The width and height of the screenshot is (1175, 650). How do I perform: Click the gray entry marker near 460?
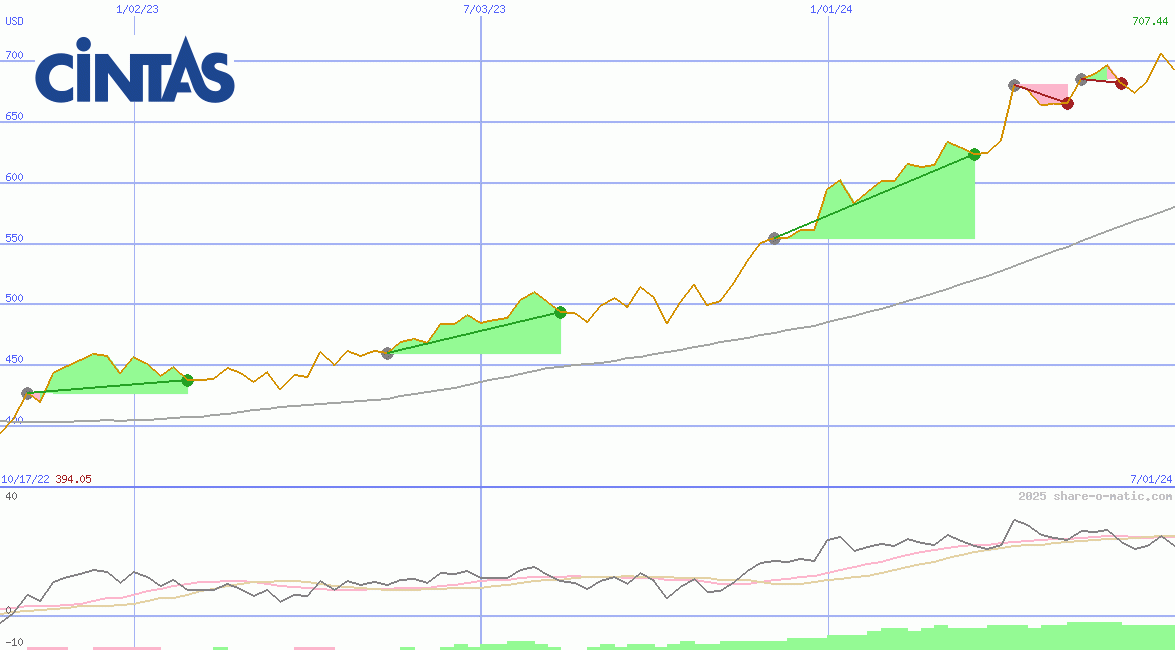pos(387,353)
